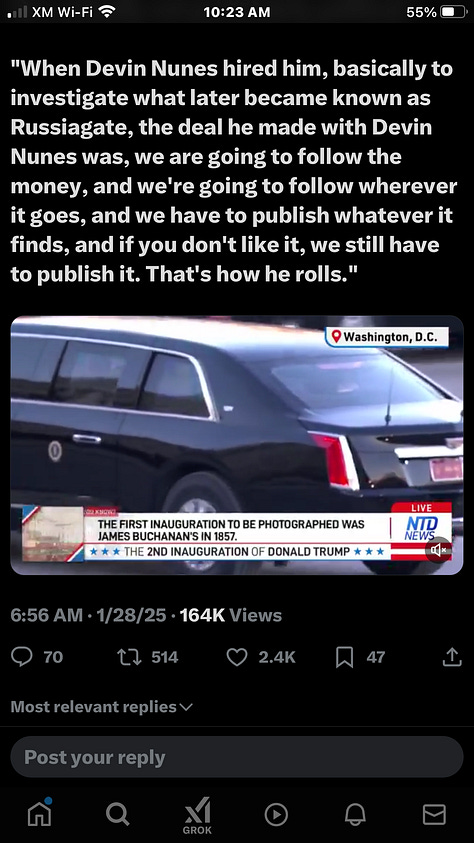Image resolution: width=474 pixels, height=843 pixels.
Task: Open the Search magnifier tab
Action: [x=117, y=814]
